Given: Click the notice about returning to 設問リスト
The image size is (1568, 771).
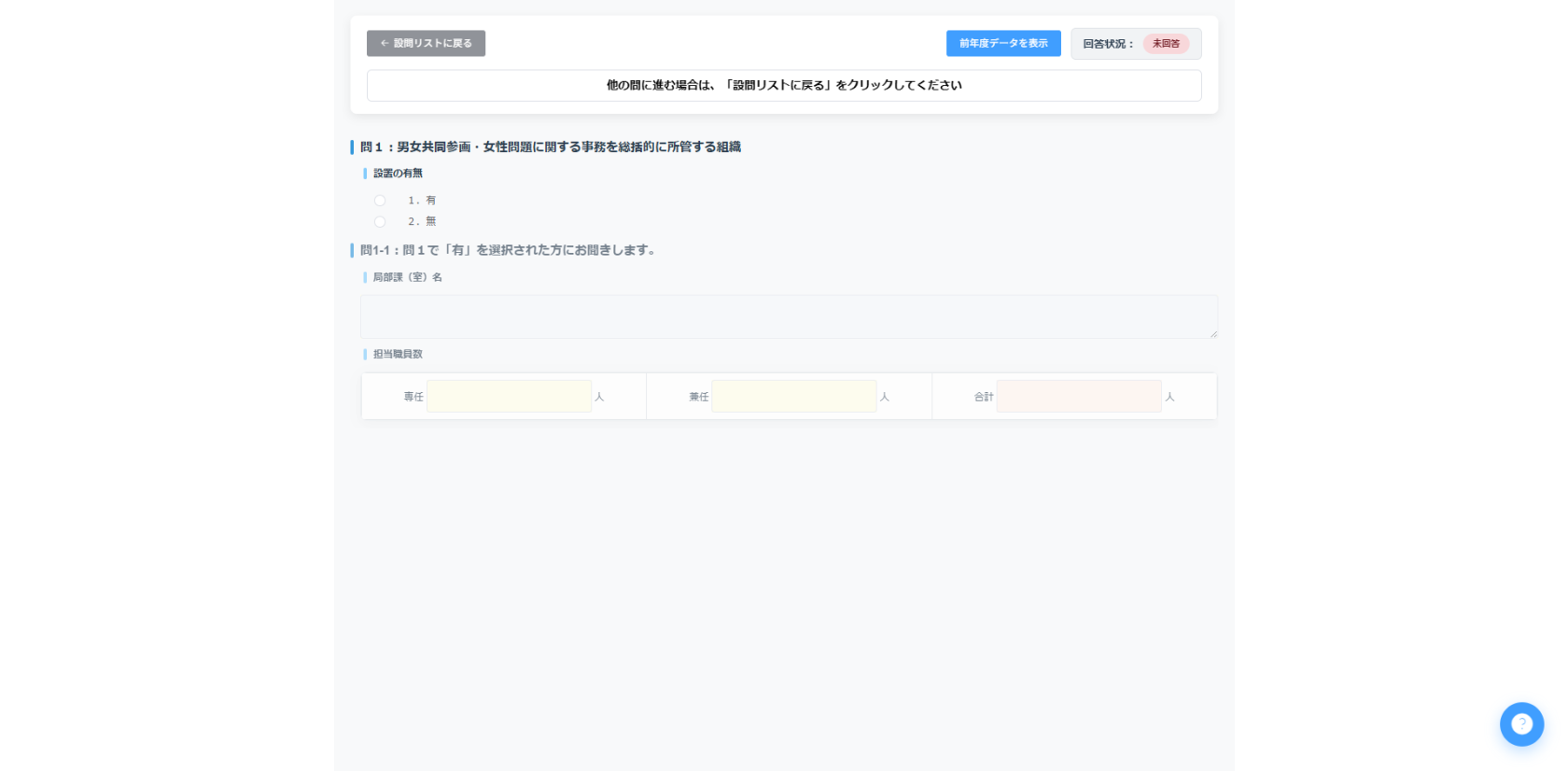Looking at the screenshot, I should (x=784, y=85).
